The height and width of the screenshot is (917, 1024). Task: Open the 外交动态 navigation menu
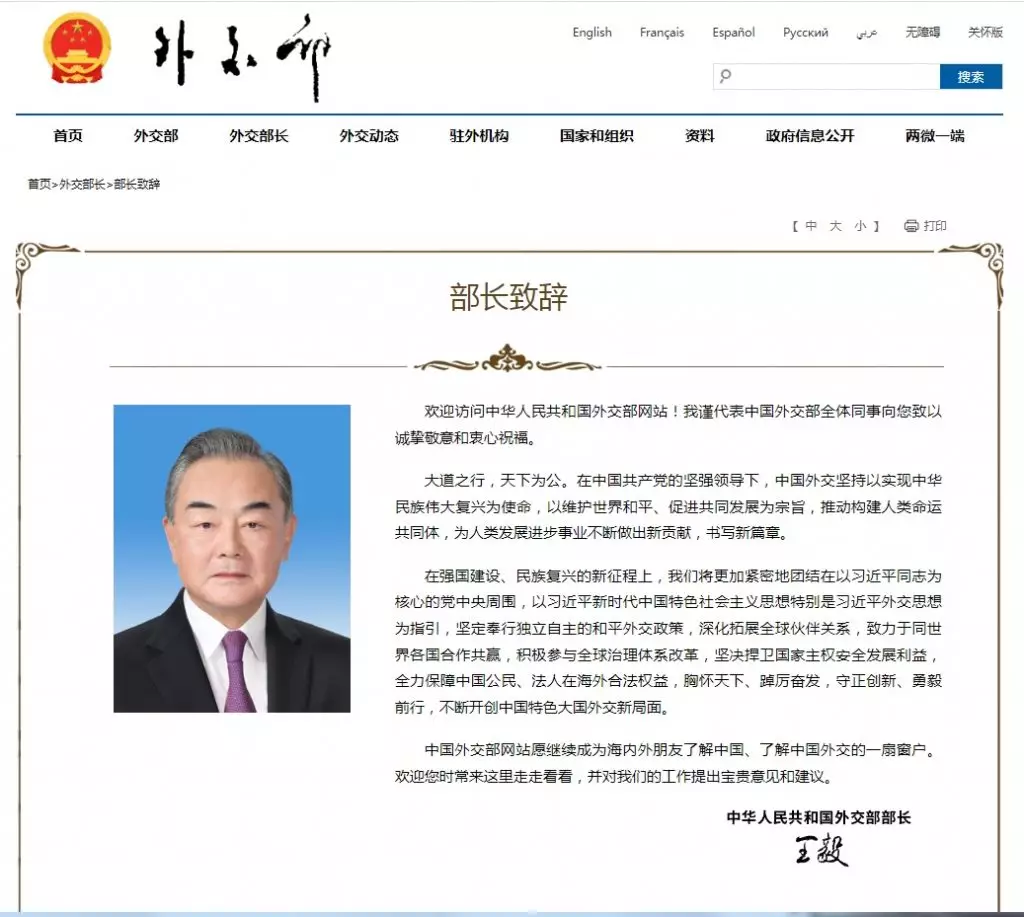pyautogui.click(x=368, y=136)
